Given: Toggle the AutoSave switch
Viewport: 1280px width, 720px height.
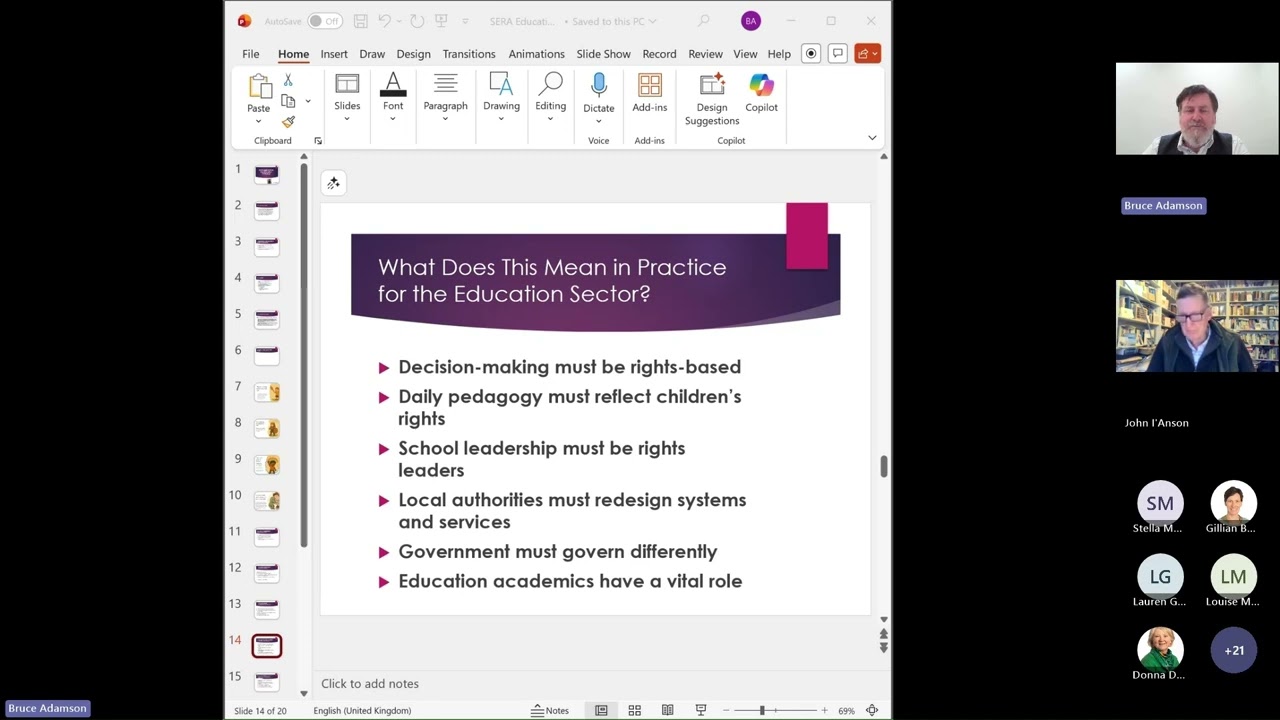Looking at the screenshot, I should (324, 21).
